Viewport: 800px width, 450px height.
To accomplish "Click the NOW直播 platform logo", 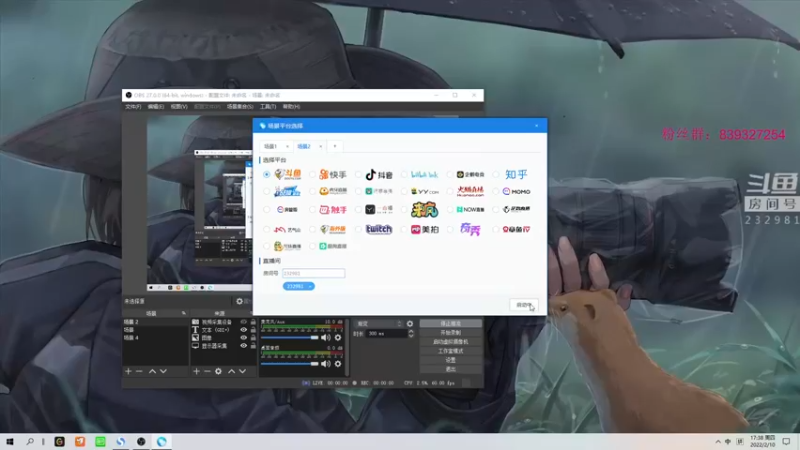I will tap(470, 210).
